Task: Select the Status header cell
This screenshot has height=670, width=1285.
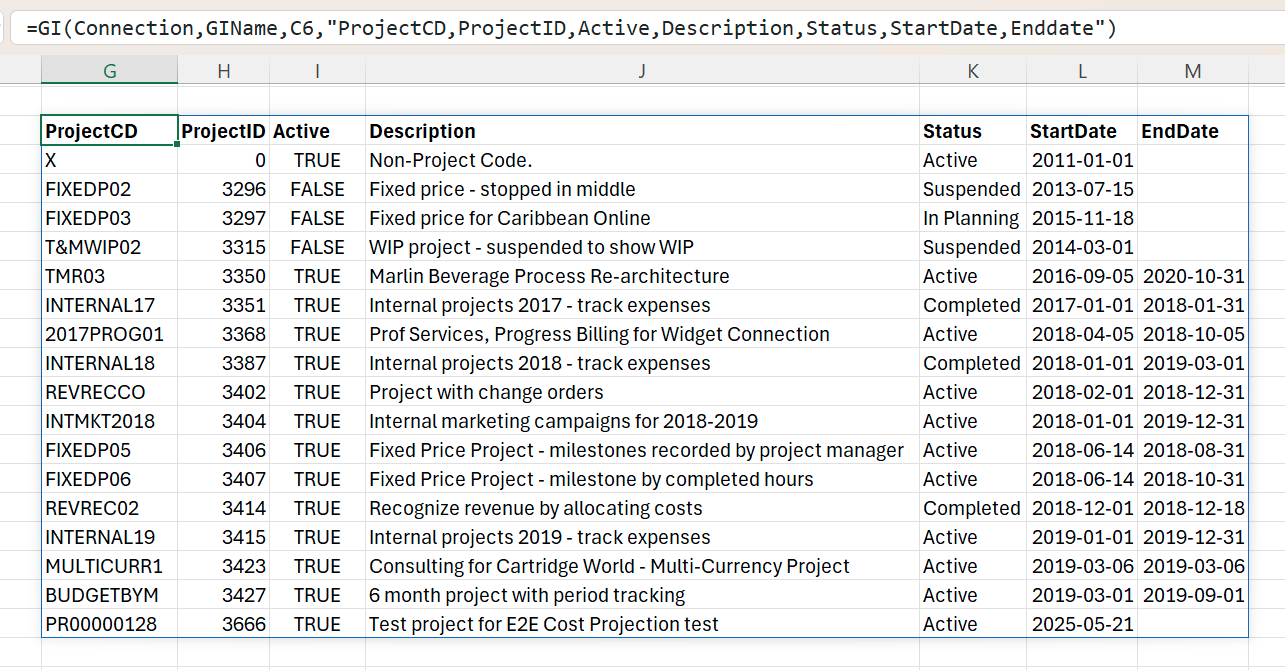Action: pyautogui.click(x=973, y=131)
